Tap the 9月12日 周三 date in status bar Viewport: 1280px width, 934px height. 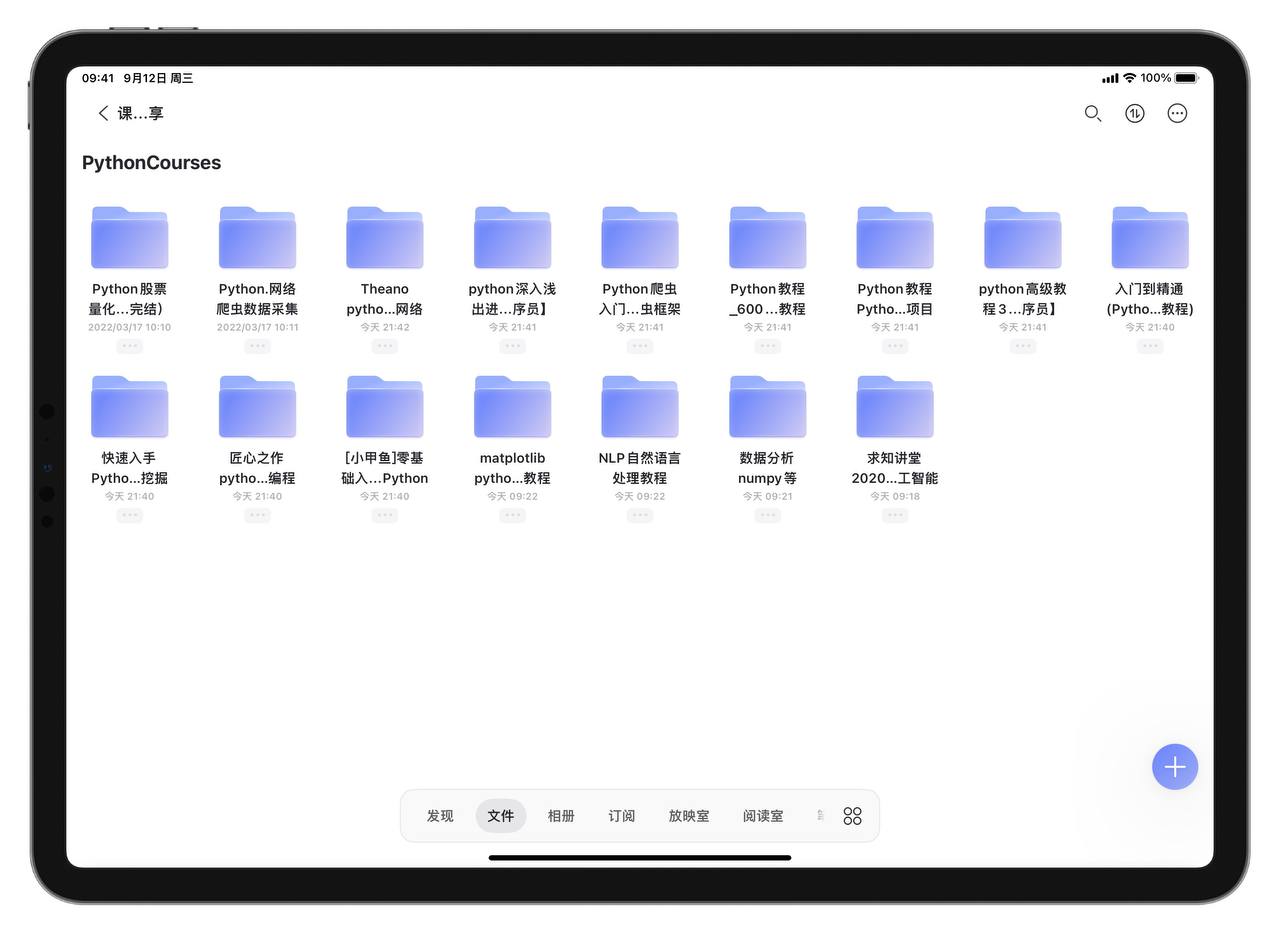click(158, 78)
